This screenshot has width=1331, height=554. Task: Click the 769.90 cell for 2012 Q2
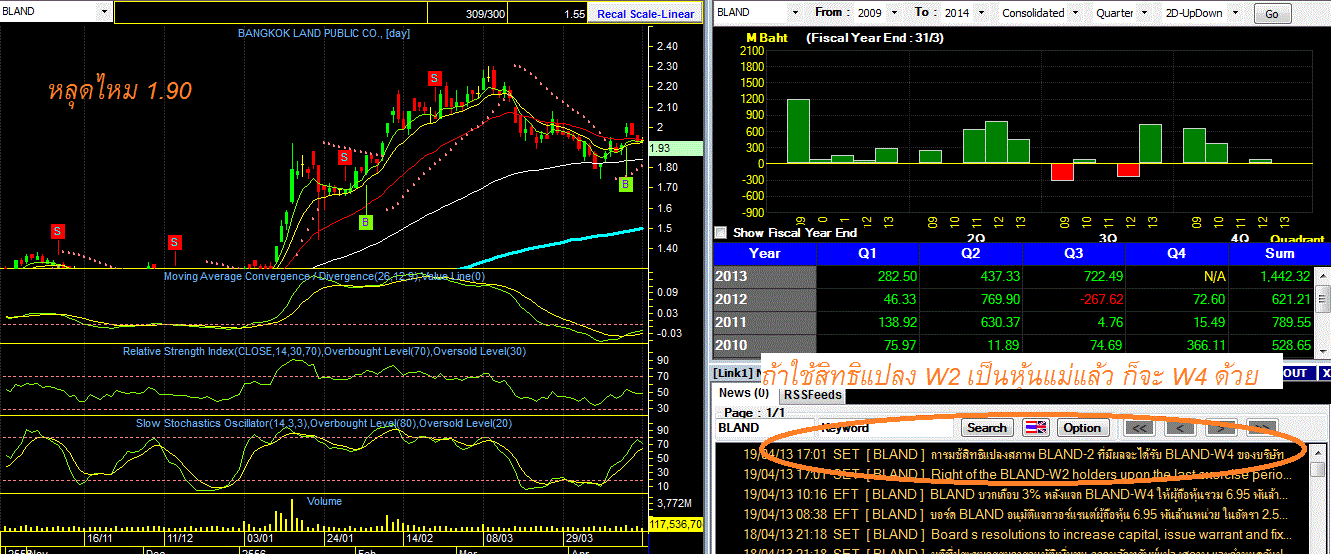click(x=972, y=299)
